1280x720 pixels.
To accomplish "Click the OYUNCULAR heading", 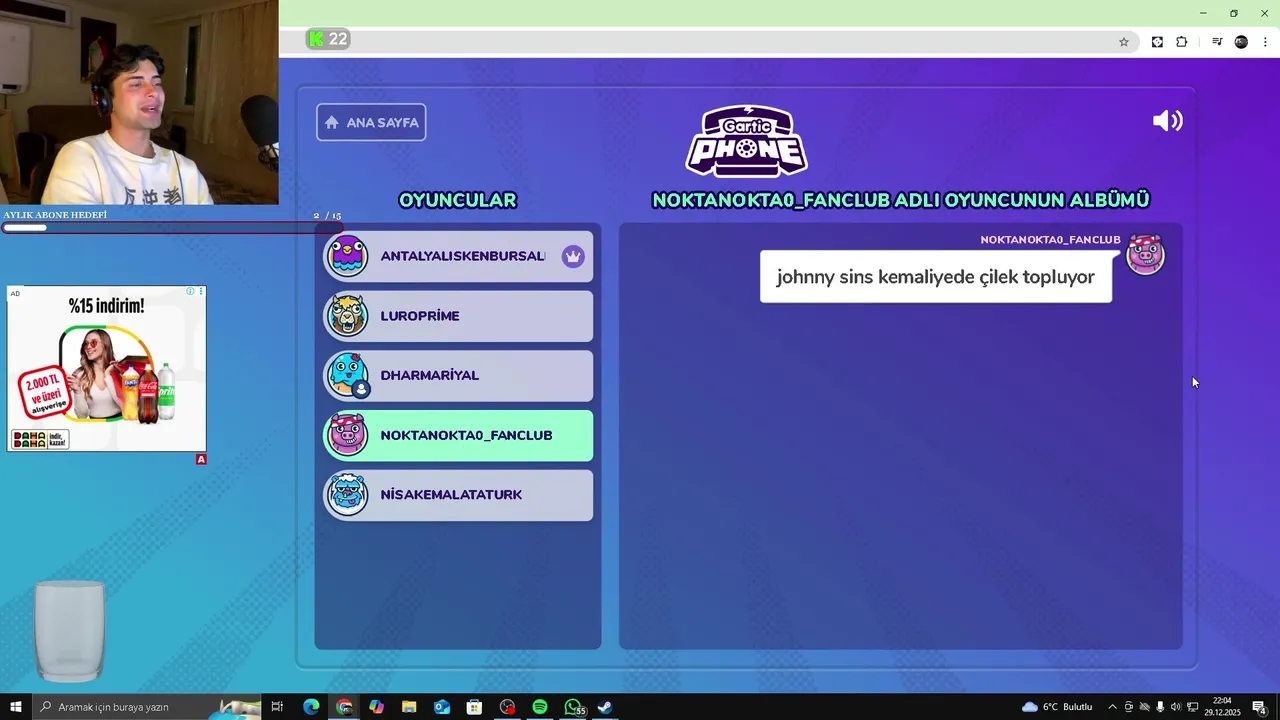I will click(458, 200).
